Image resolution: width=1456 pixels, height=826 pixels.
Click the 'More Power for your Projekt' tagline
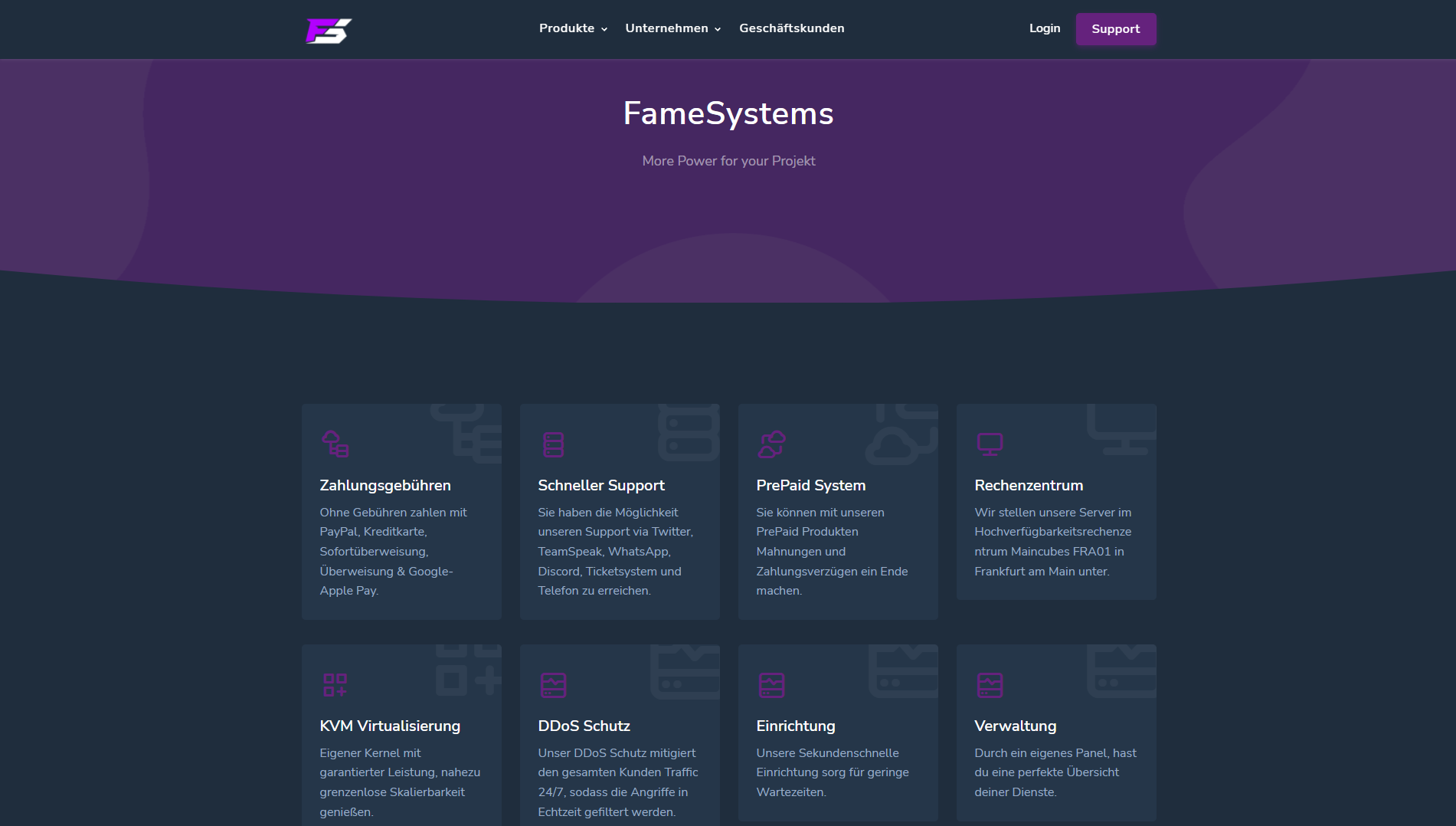[728, 161]
